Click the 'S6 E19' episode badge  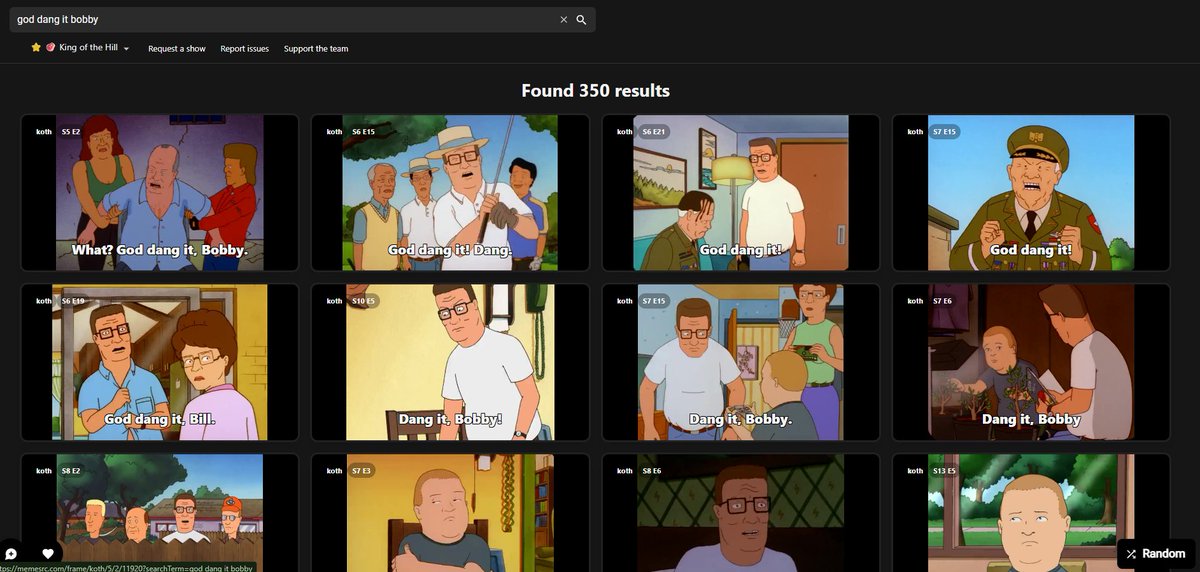click(x=74, y=301)
